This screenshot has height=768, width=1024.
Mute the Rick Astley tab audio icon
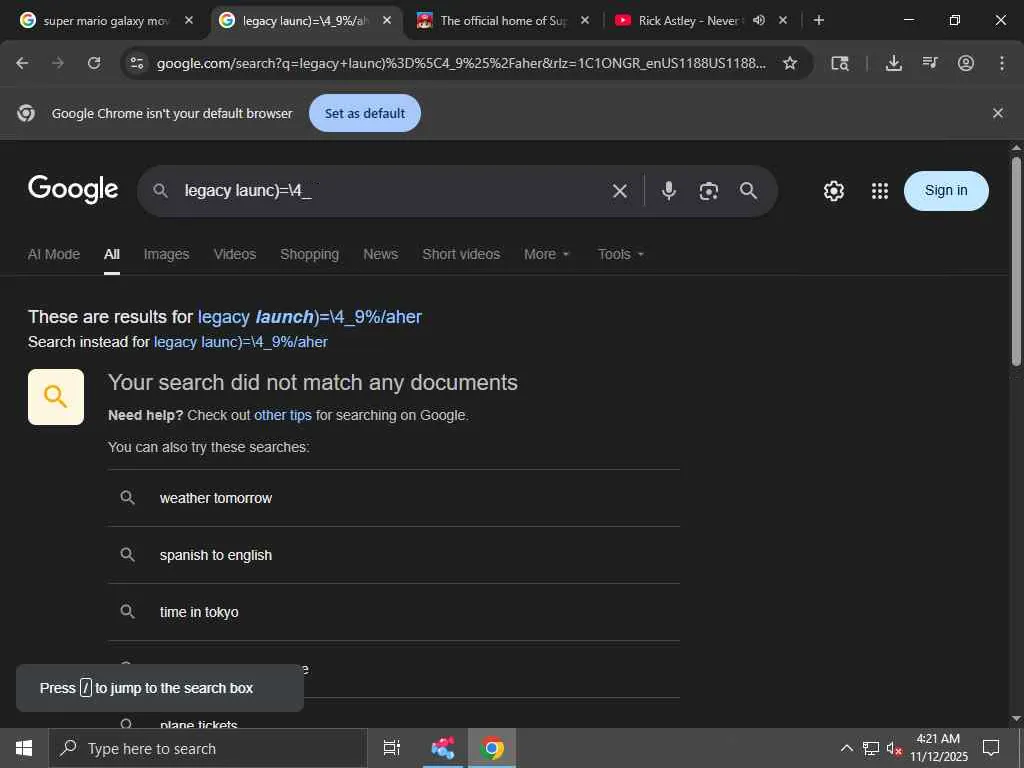758,20
